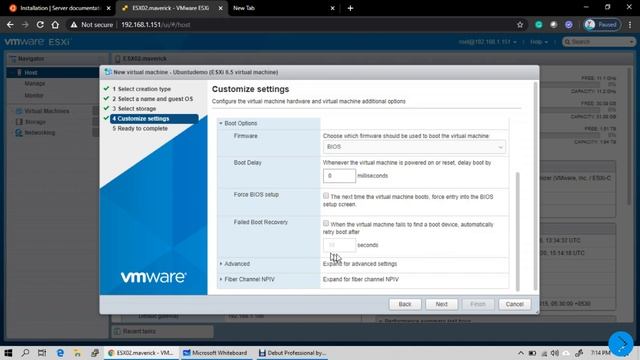Click the ESXi search box
Viewport: 640px width, 360px height.
599,42
